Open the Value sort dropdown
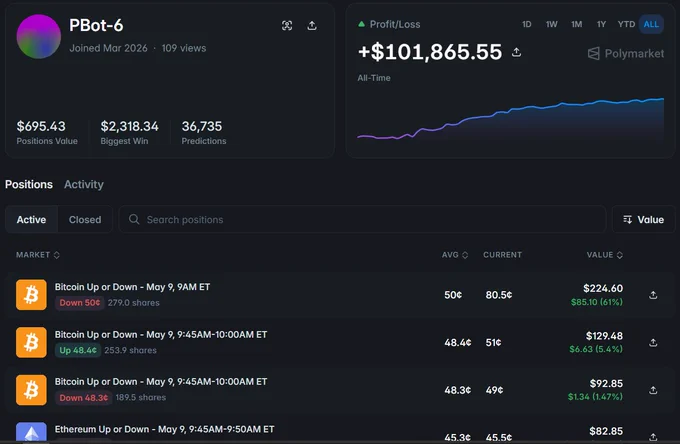 coord(644,219)
